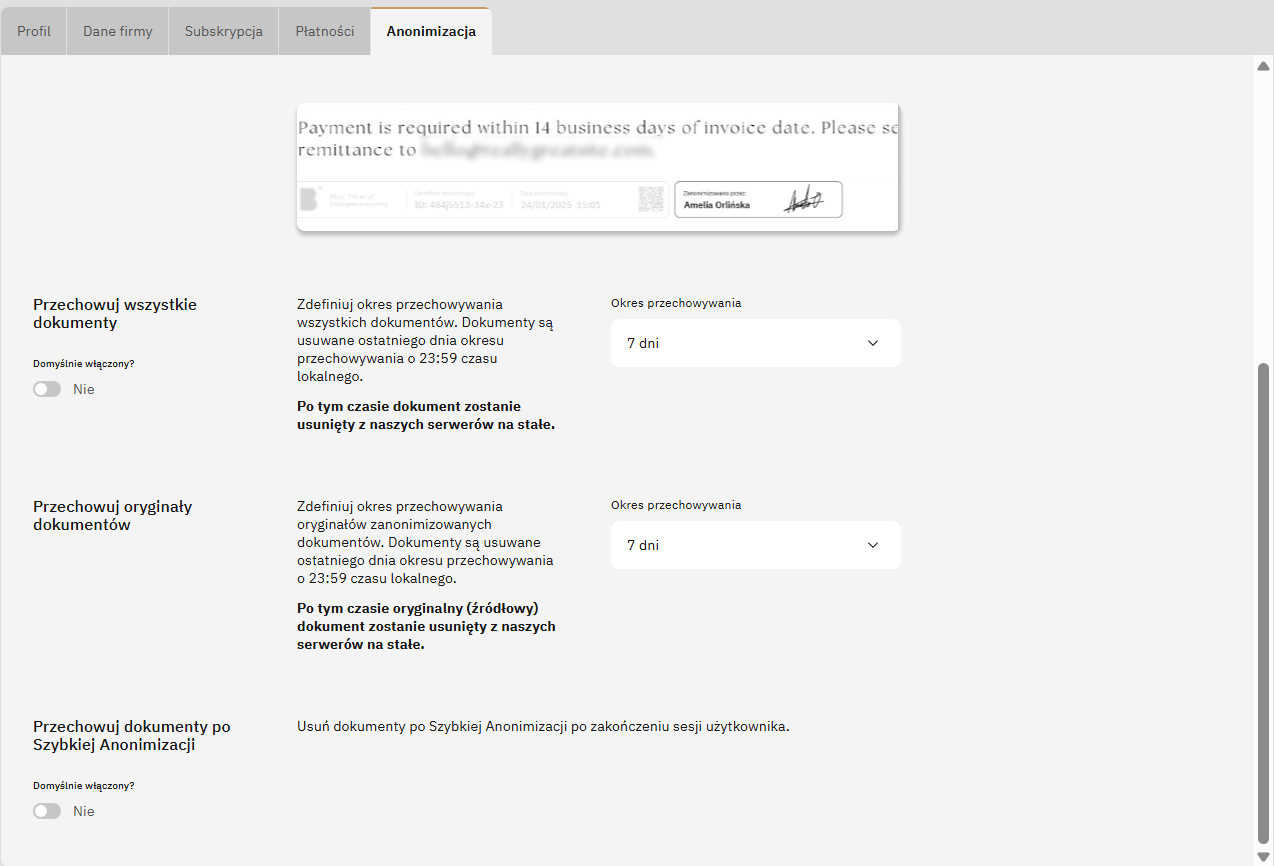Click the scrollbar down arrow

(x=1263, y=856)
